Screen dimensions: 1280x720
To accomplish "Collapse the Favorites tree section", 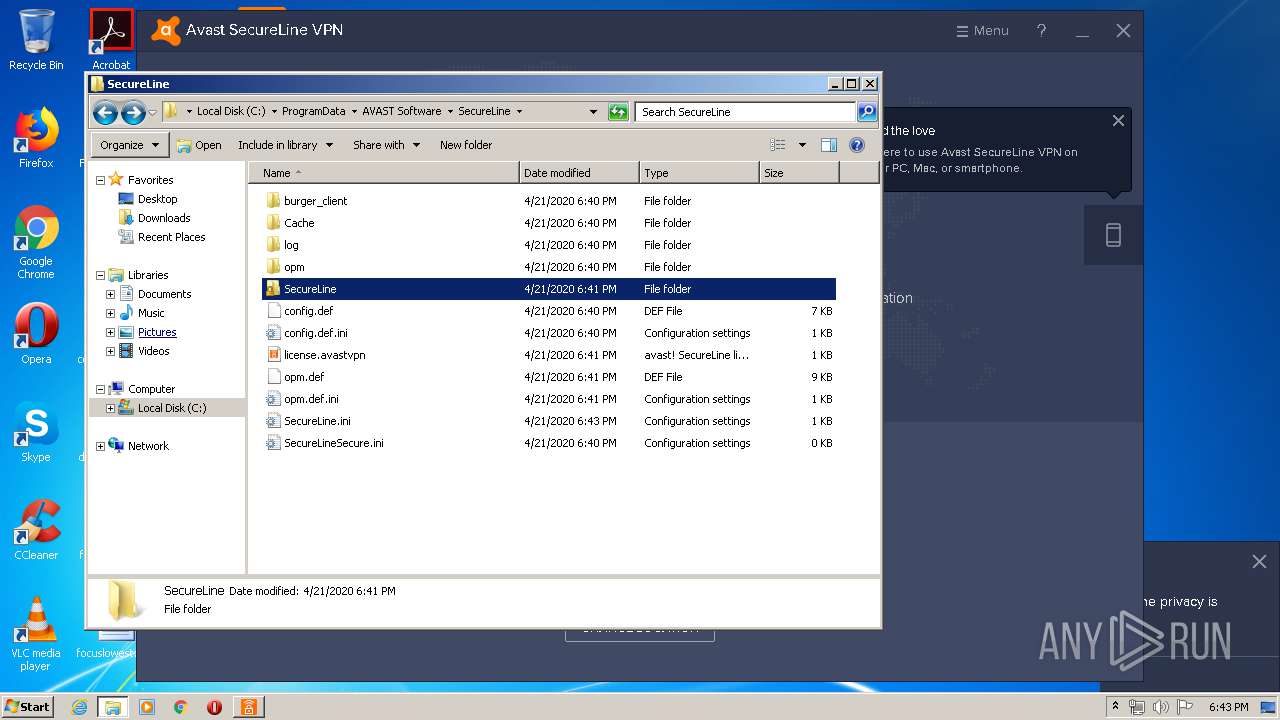I will coord(100,181).
